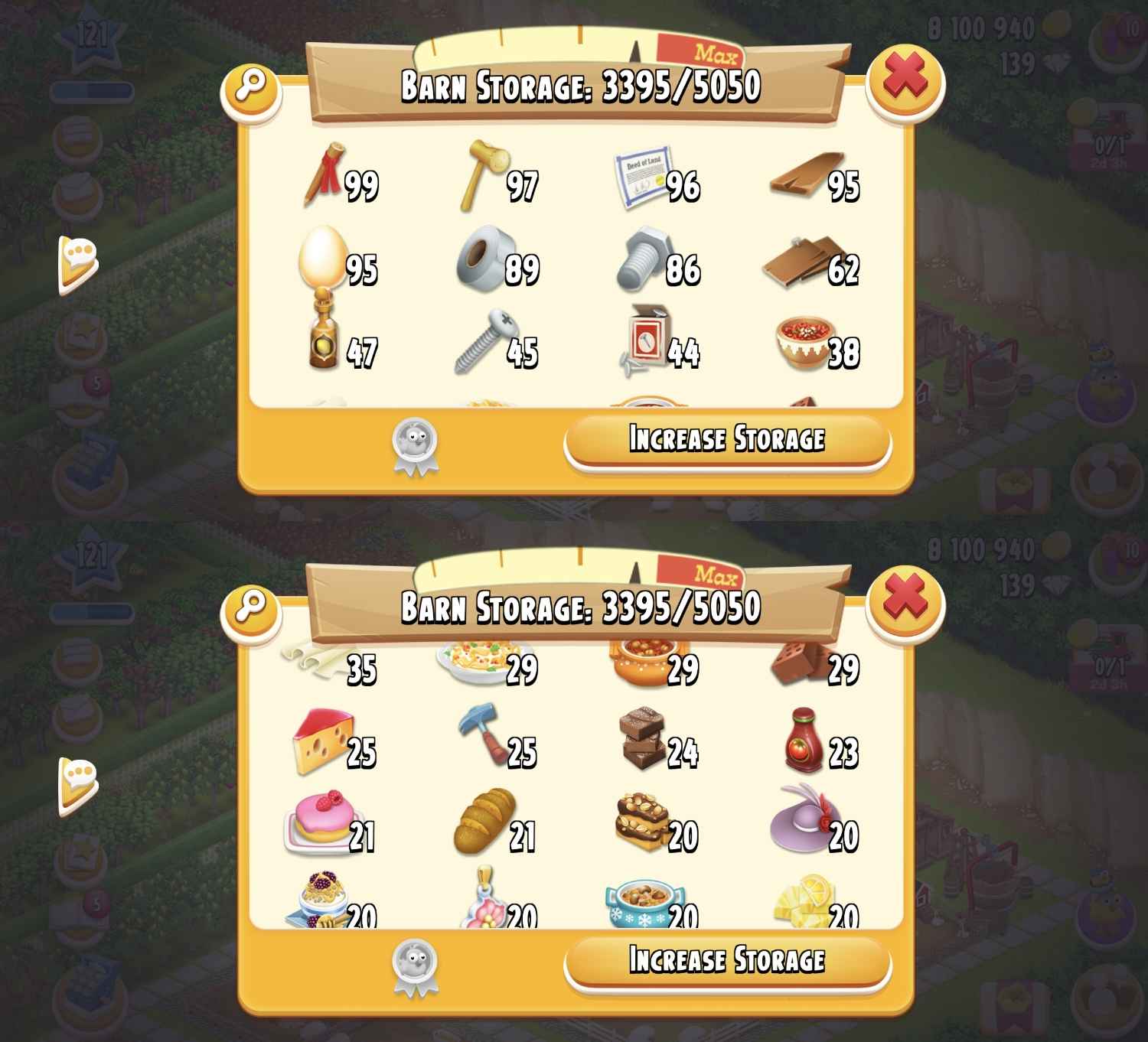Tap the pink raspberry donut item
Screen dimensions: 1148x1042
pos(321,822)
